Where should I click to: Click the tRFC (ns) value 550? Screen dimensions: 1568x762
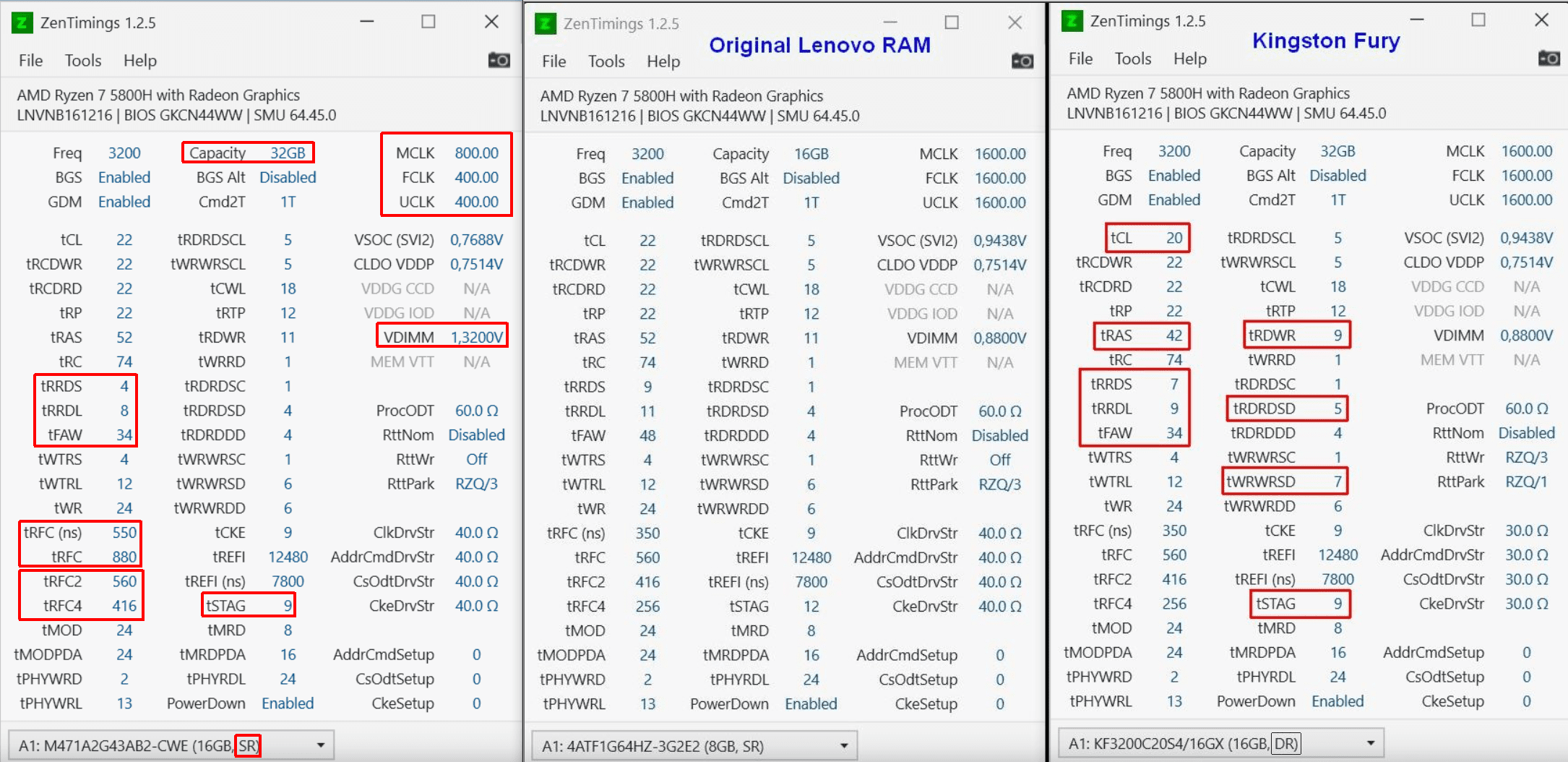(x=124, y=533)
